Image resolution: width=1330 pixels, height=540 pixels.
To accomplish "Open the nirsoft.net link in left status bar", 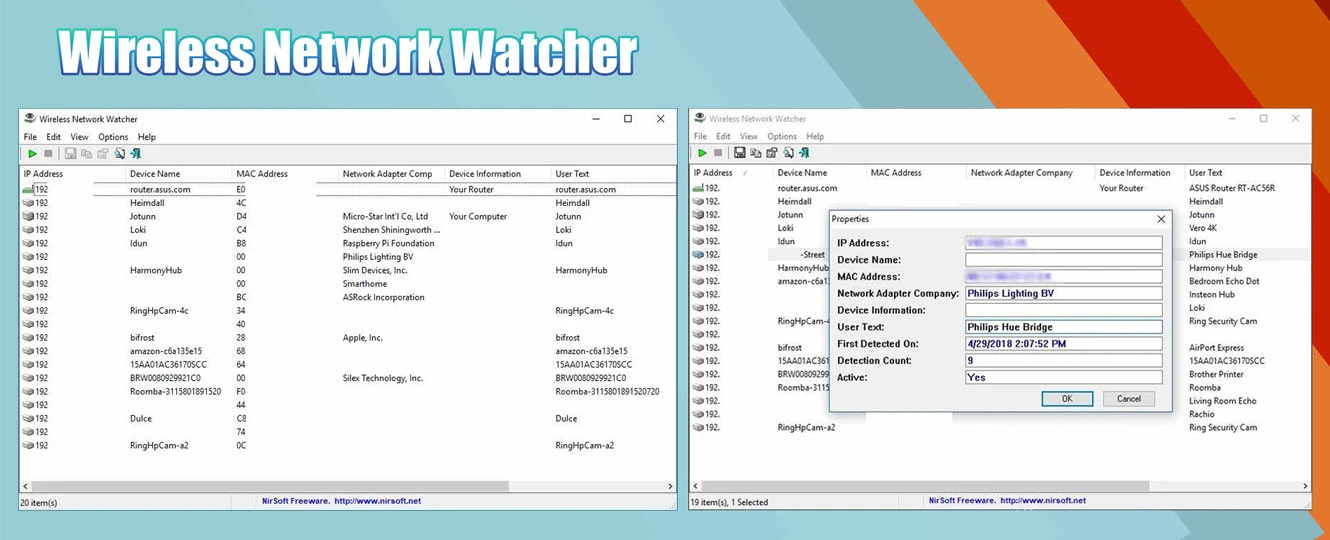I will tap(377, 501).
